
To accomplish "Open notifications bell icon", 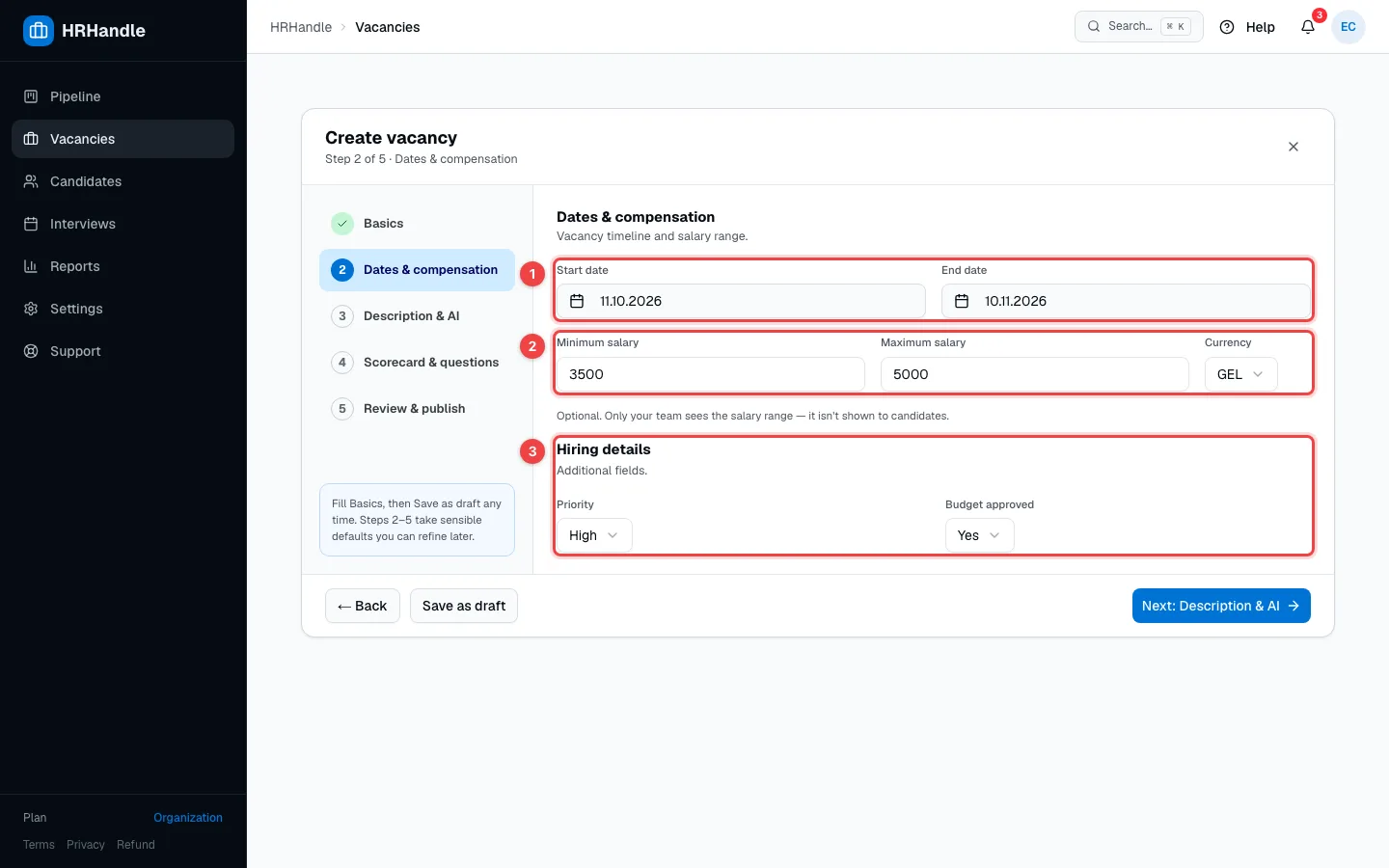I will pos(1308,27).
